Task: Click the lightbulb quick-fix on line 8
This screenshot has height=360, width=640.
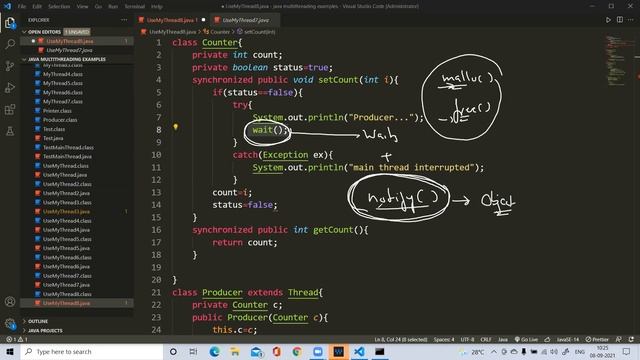Action: [x=176, y=127]
